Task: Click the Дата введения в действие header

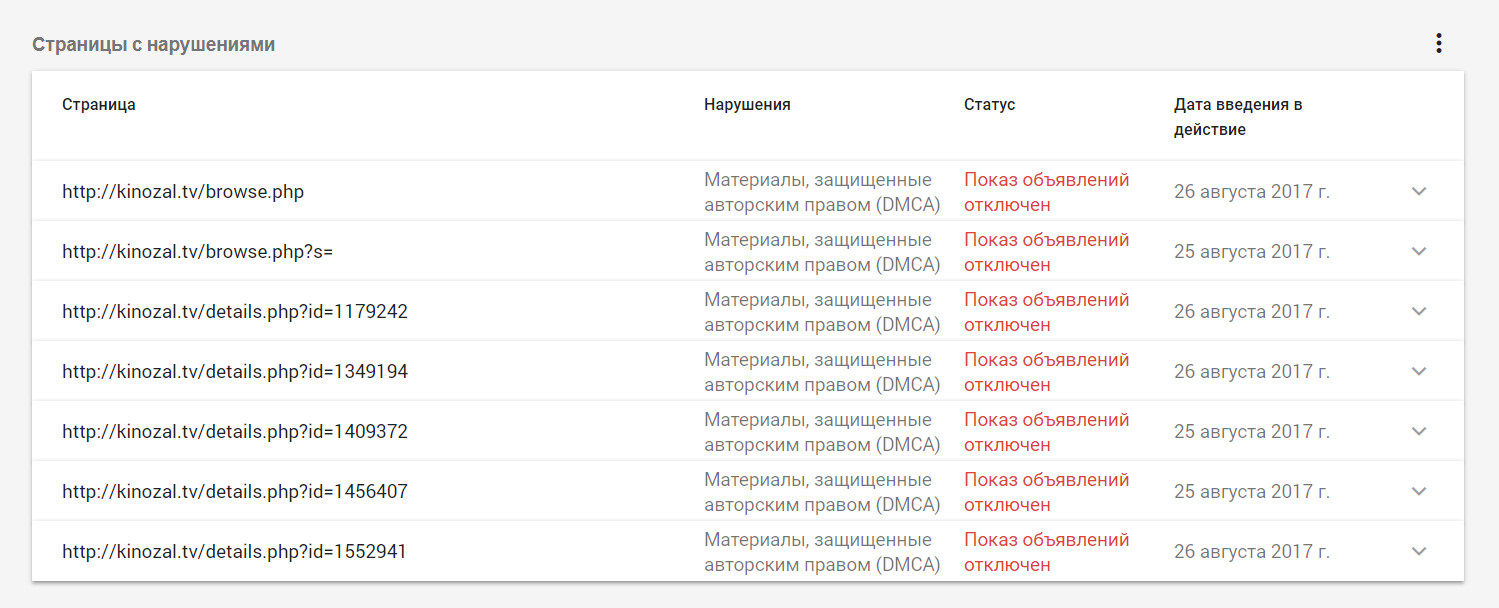Action: point(1237,117)
